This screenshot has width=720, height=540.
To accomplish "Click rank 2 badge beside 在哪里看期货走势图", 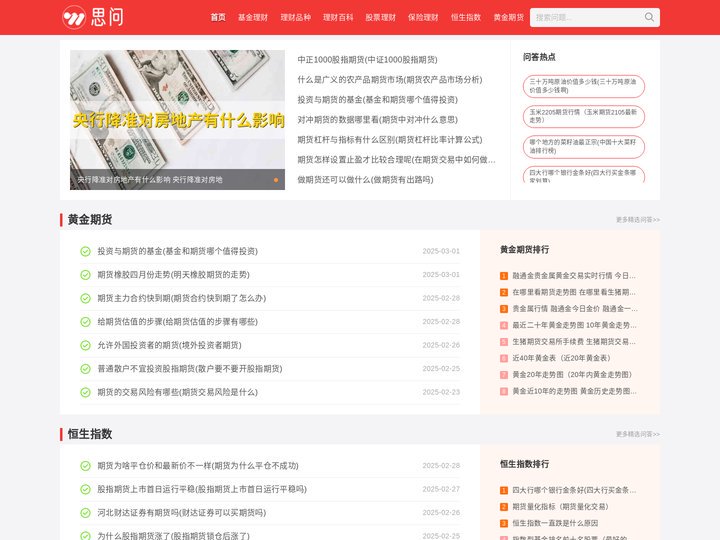I will click(x=504, y=292).
